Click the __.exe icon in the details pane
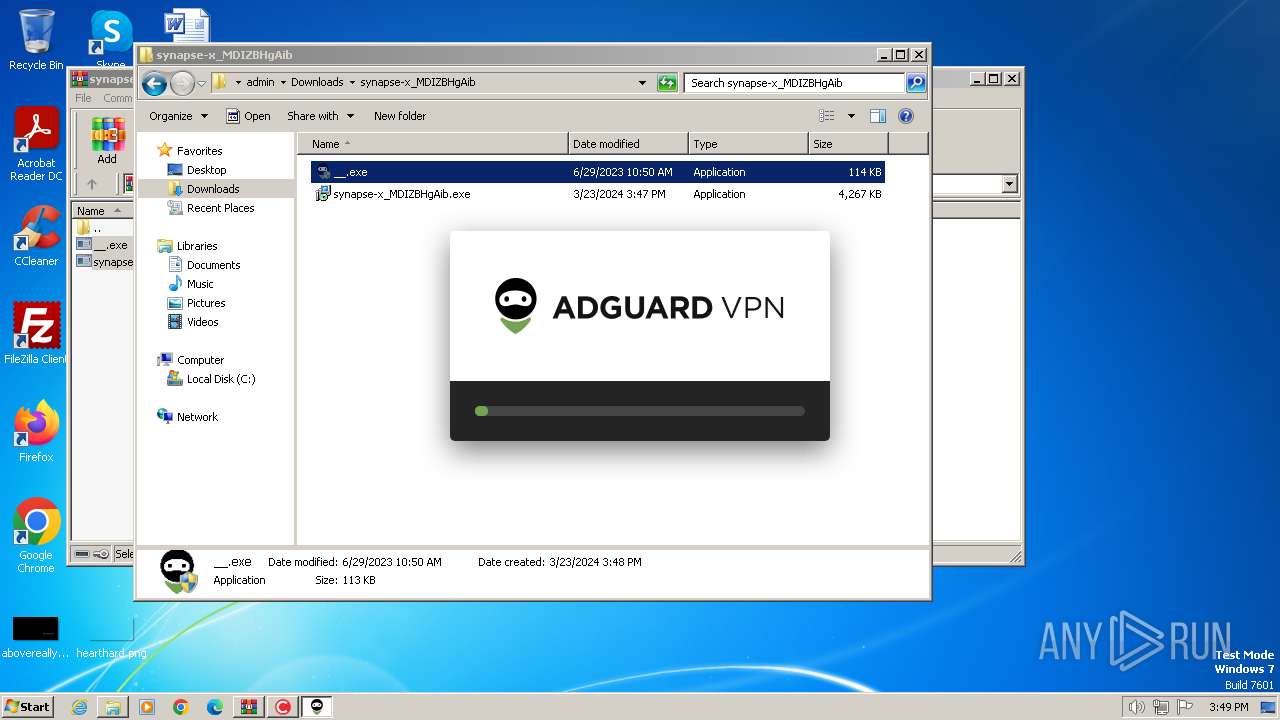This screenshot has height=720, width=1280. point(179,571)
